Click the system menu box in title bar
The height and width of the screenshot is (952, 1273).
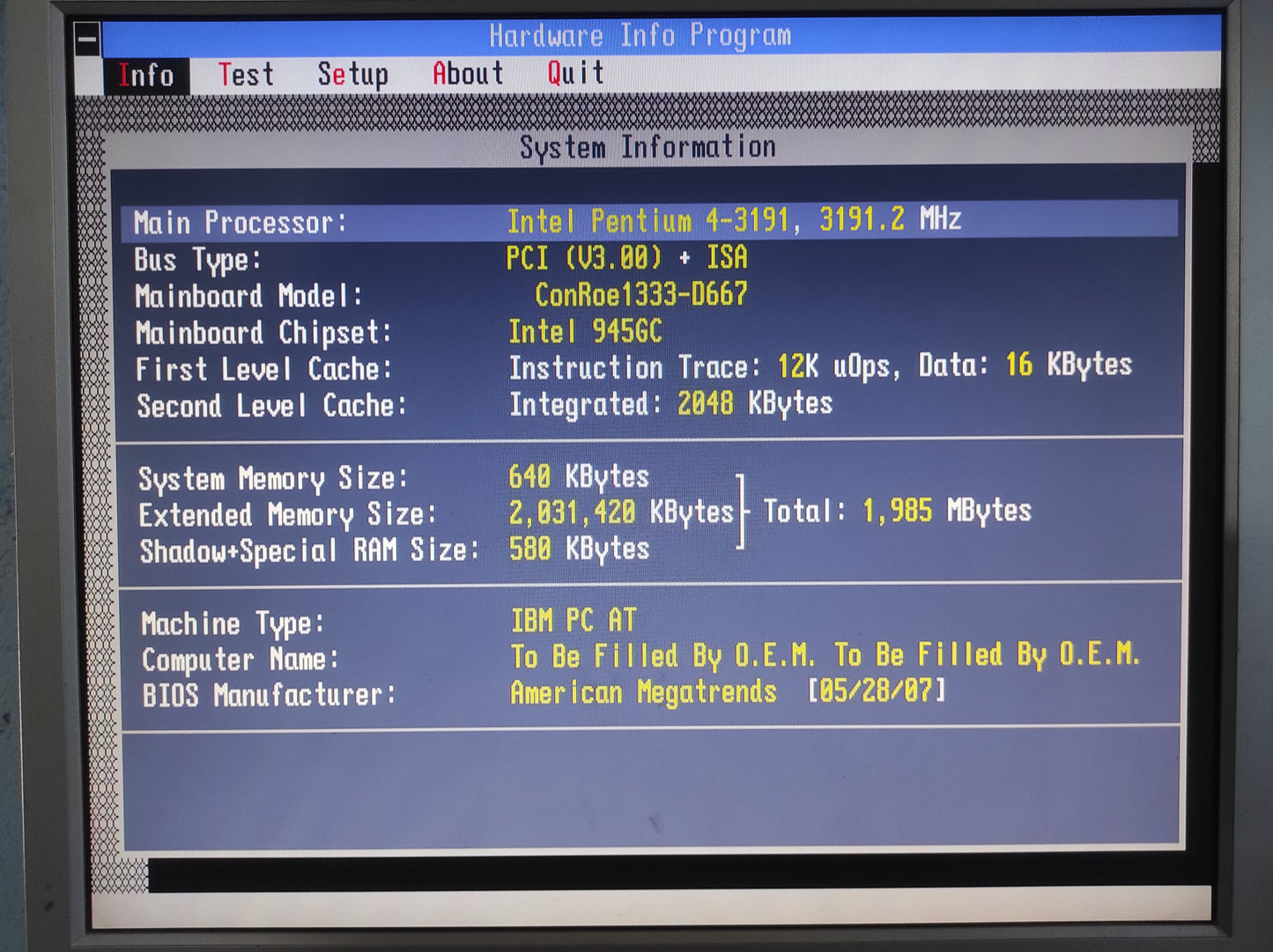[x=88, y=40]
